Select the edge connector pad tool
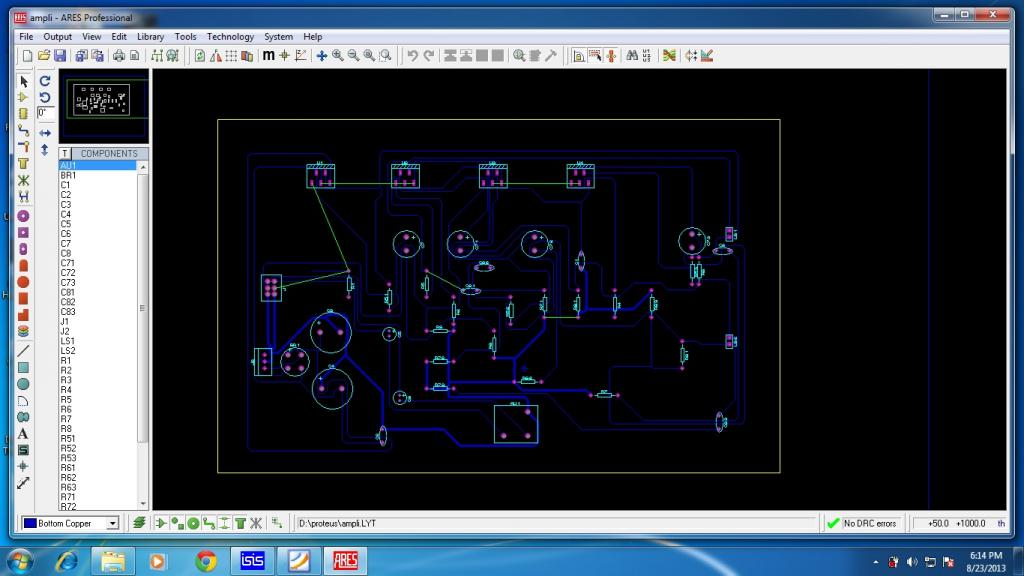1024x576 pixels. click(x=24, y=265)
